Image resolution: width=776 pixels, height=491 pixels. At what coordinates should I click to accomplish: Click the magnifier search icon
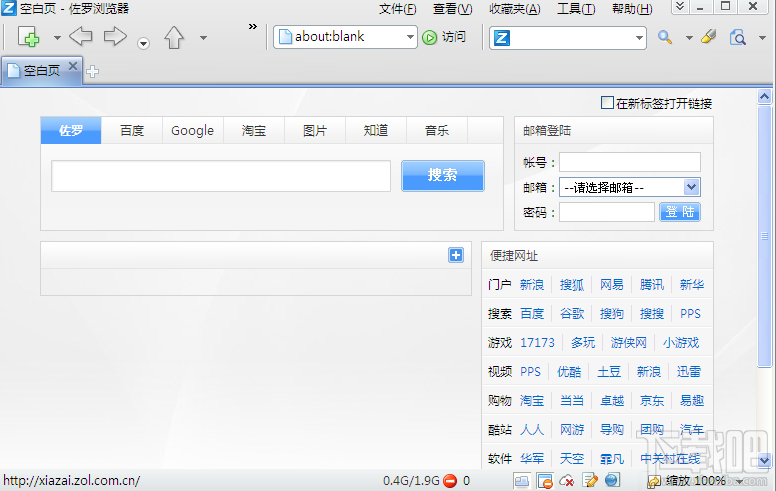coord(664,37)
